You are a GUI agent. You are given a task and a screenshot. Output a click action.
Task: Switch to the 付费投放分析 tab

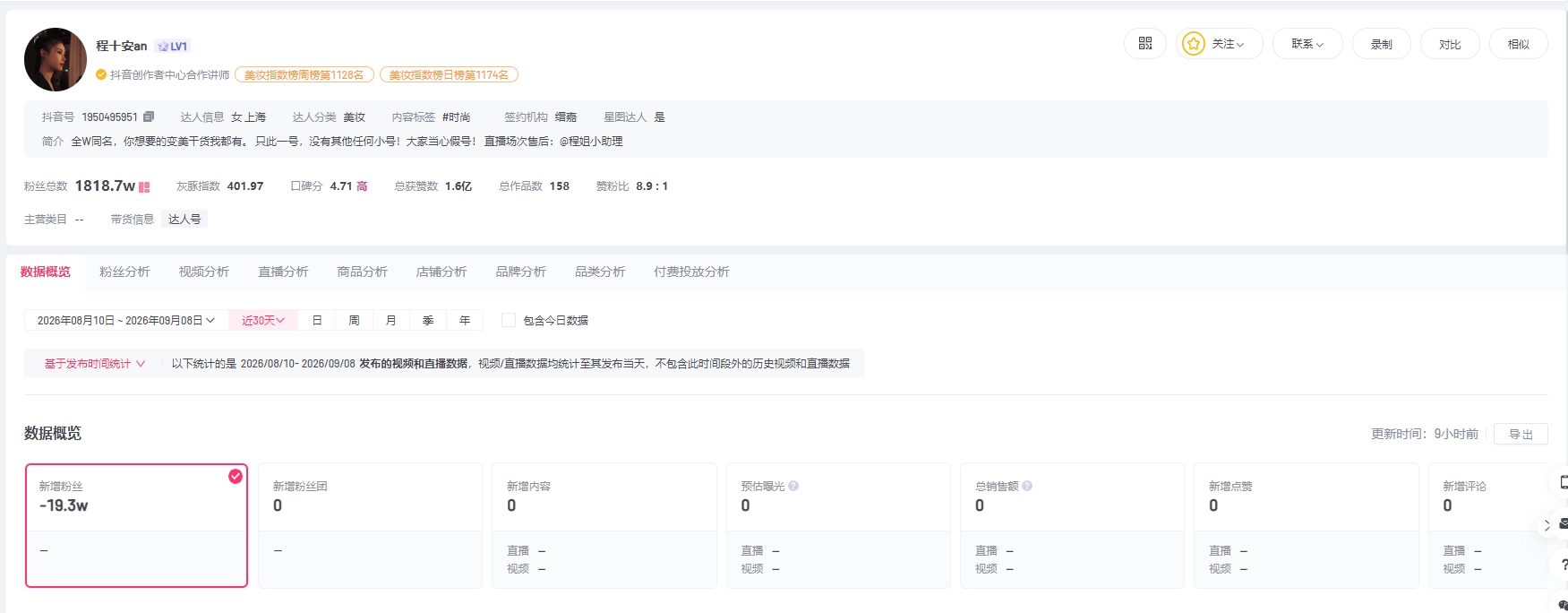tap(691, 272)
